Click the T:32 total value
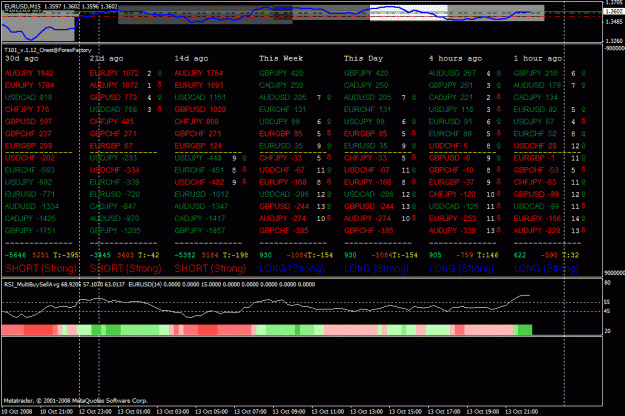The image size is (625, 416). click(x=570, y=255)
